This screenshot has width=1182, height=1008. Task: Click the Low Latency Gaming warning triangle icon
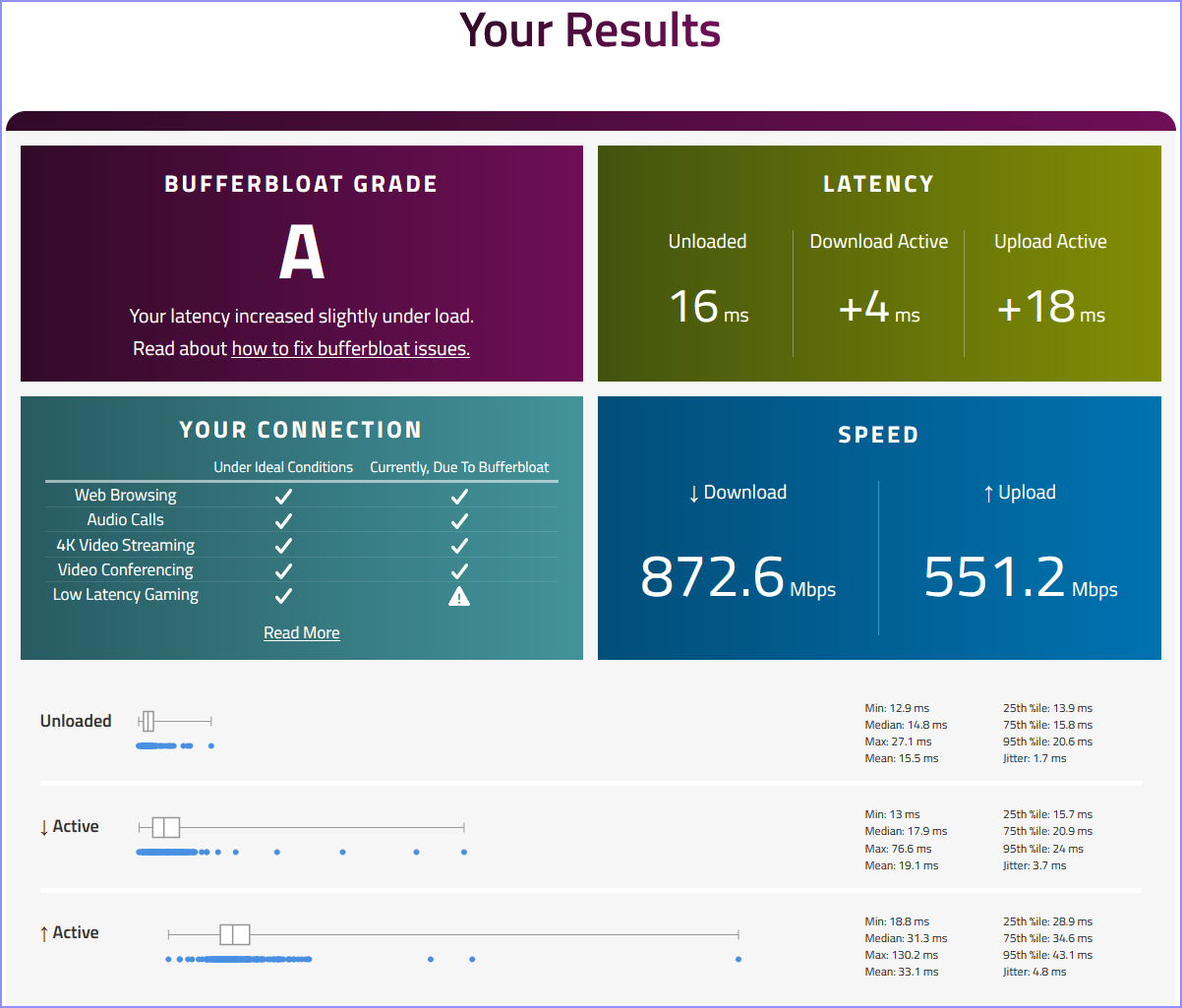pyautogui.click(x=458, y=595)
